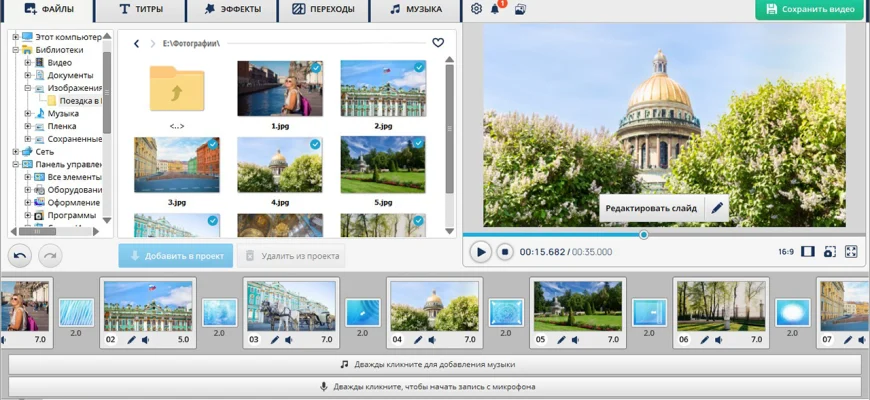Enter fullscreen preview mode
The width and height of the screenshot is (870, 400).
(x=851, y=252)
